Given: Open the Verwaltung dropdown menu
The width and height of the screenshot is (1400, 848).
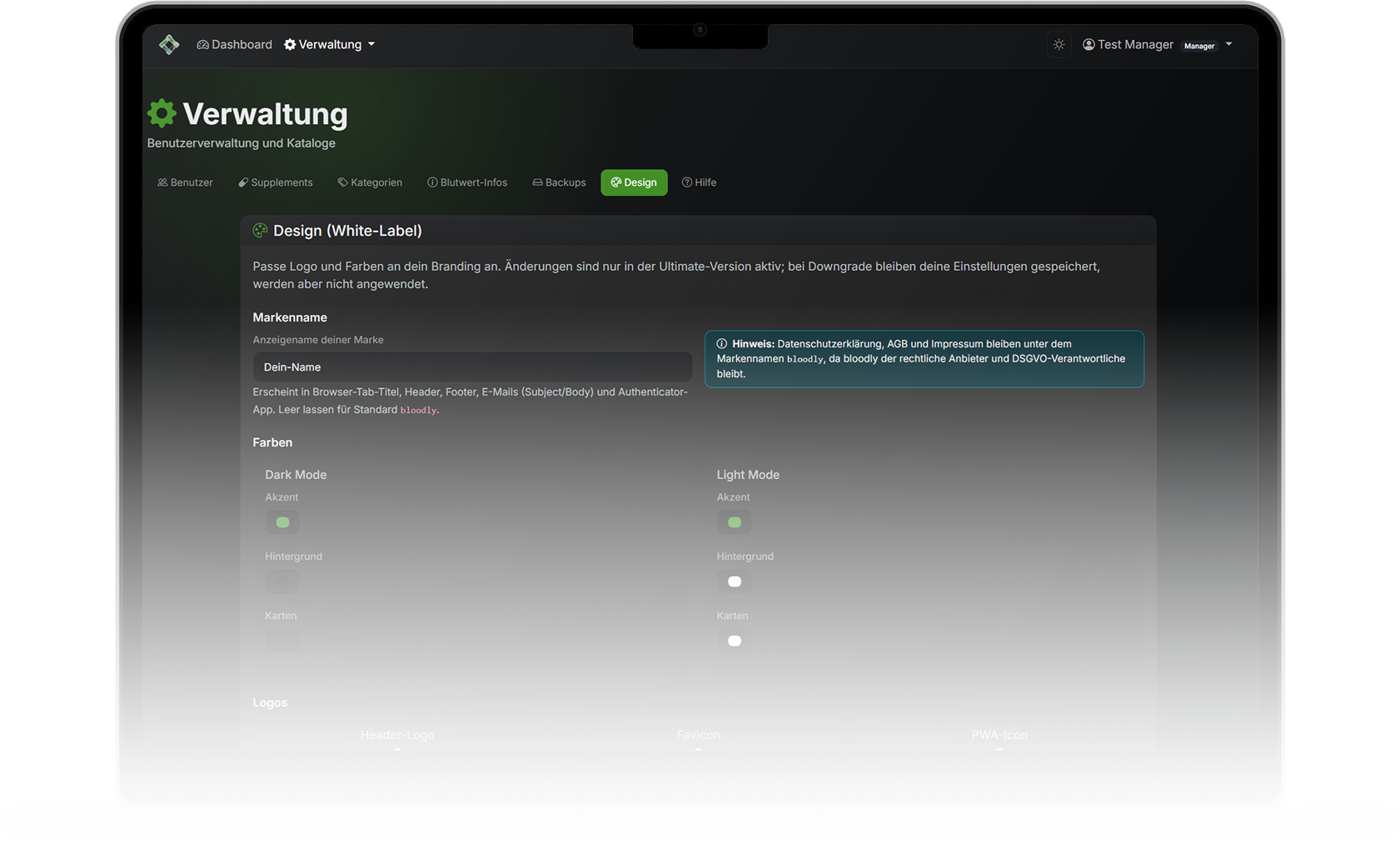Looking at the screenshot, I should [x=329, y=45].
